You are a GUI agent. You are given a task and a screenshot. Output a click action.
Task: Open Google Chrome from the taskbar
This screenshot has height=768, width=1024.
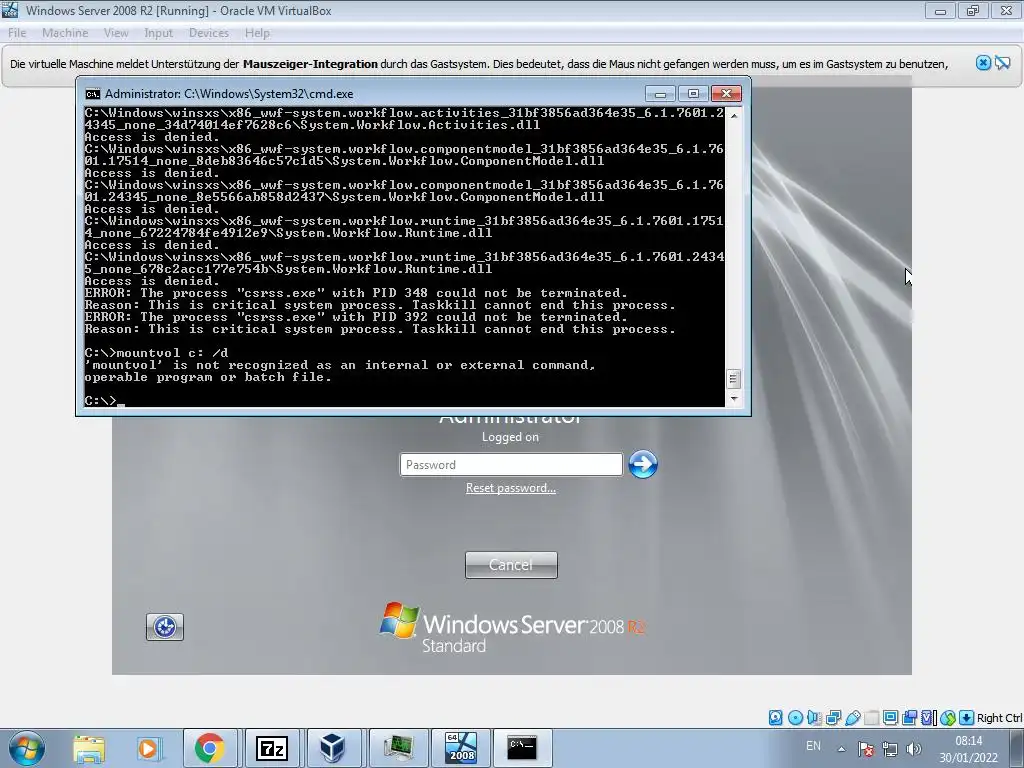point(209,748)
